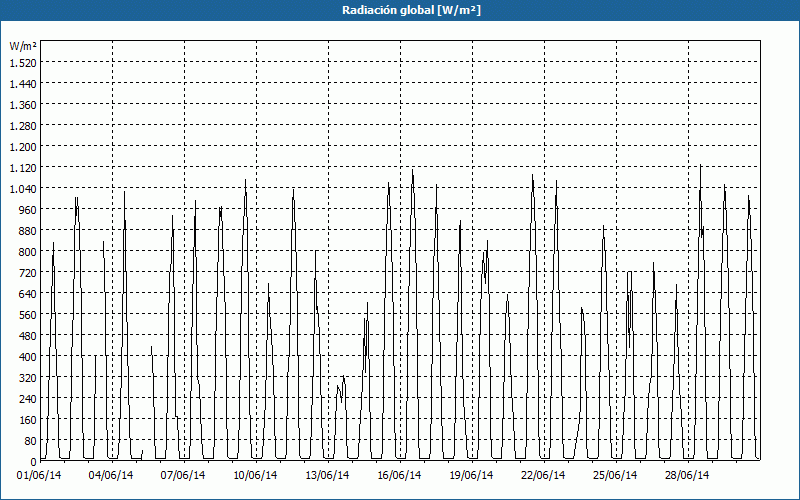Image resolution: width=800 pixels, height=500 pixels.
Task: Click the 1.440 y-axis value
Action: click(x=23, y=84)
